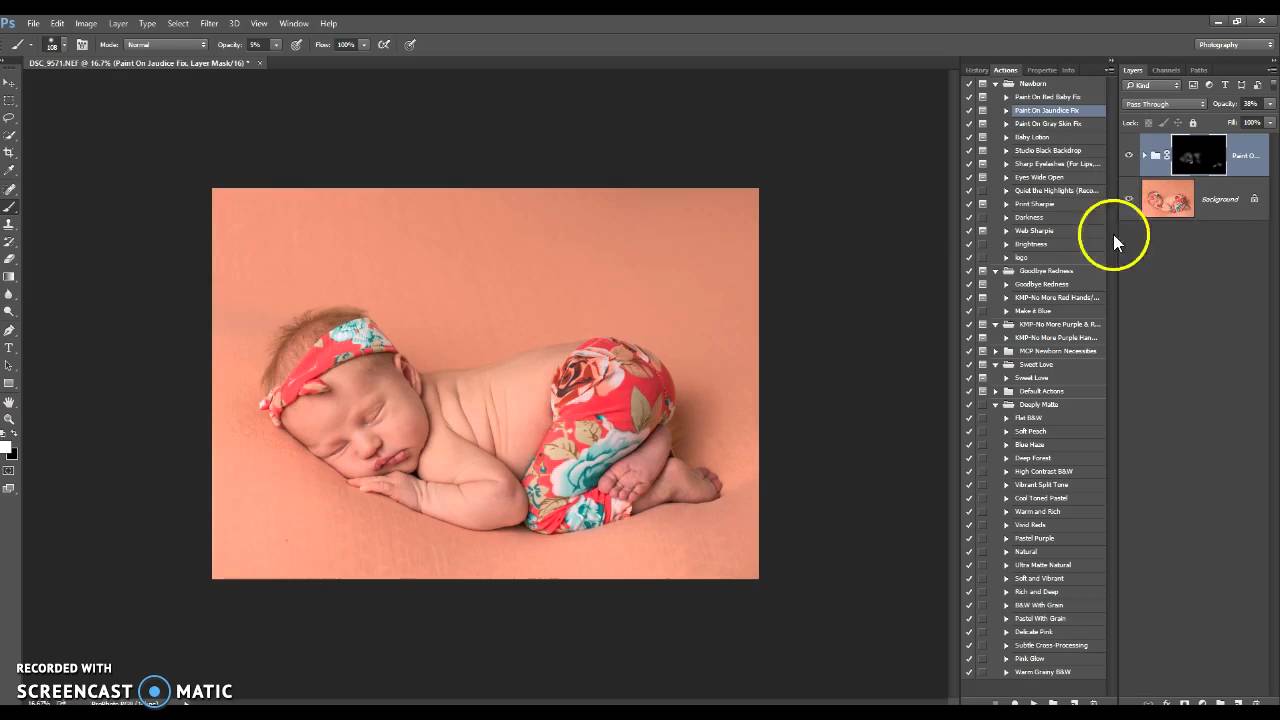Image resolution: width=1280 pixels, height=720 pixels.
Task: Select the Dodge tool
Action: pyautogui.click(x=9, y=312)
